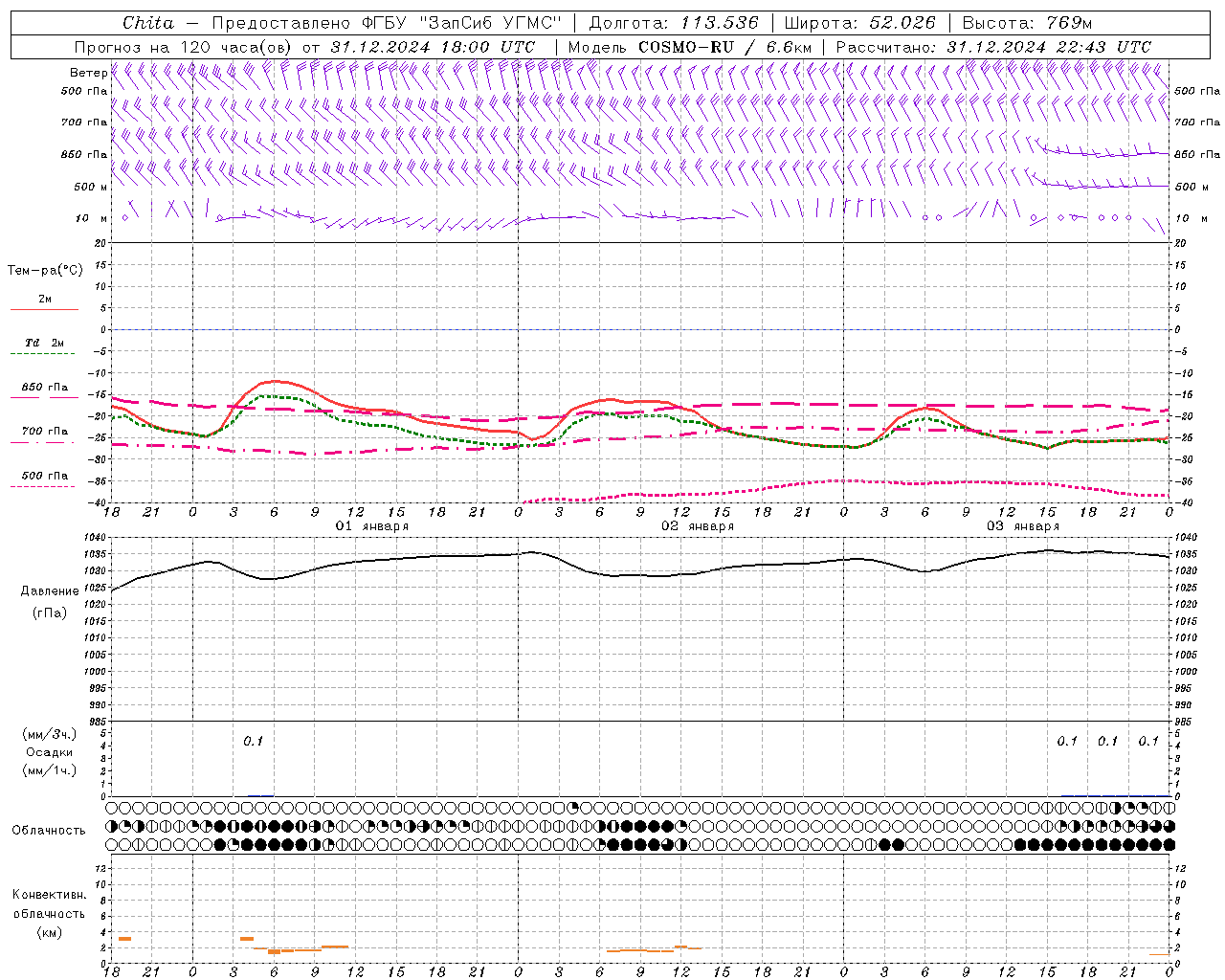Click the "500 гПа" temperature legend entry
The width and height of the screenshot is (1225, 980).
pos(45,476)
